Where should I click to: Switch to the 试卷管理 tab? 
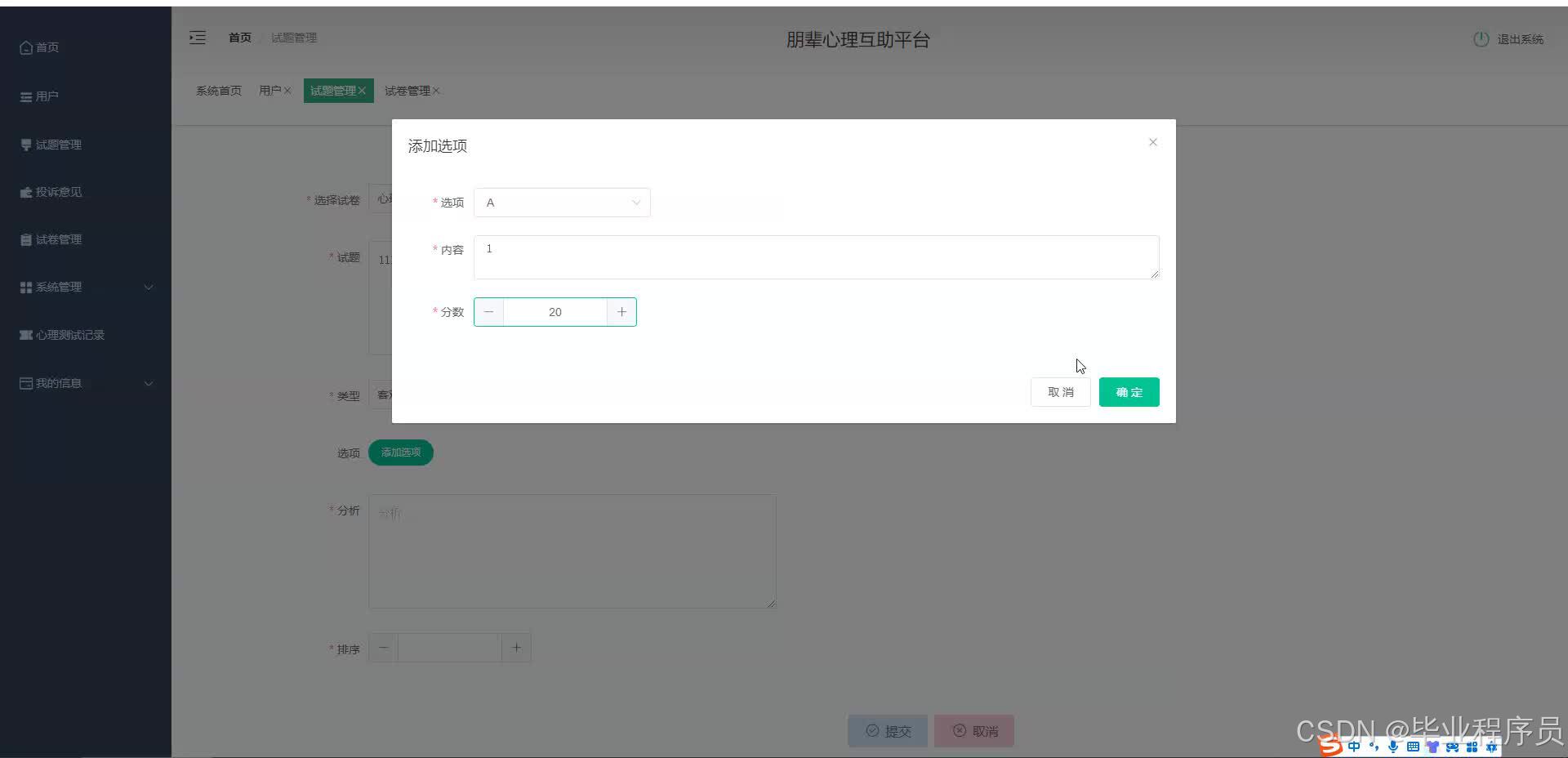(407, 91)
